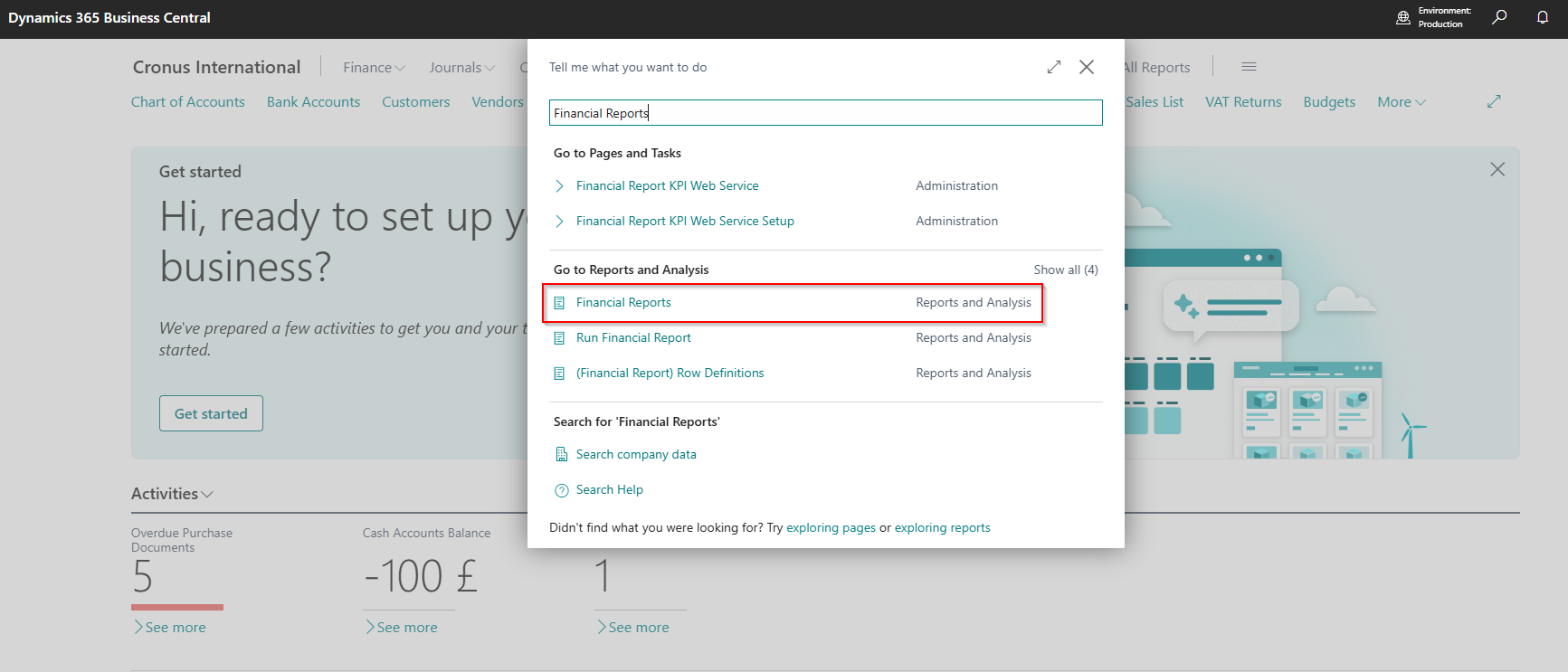Show all 4 report results

click(x=1066, y=270)
